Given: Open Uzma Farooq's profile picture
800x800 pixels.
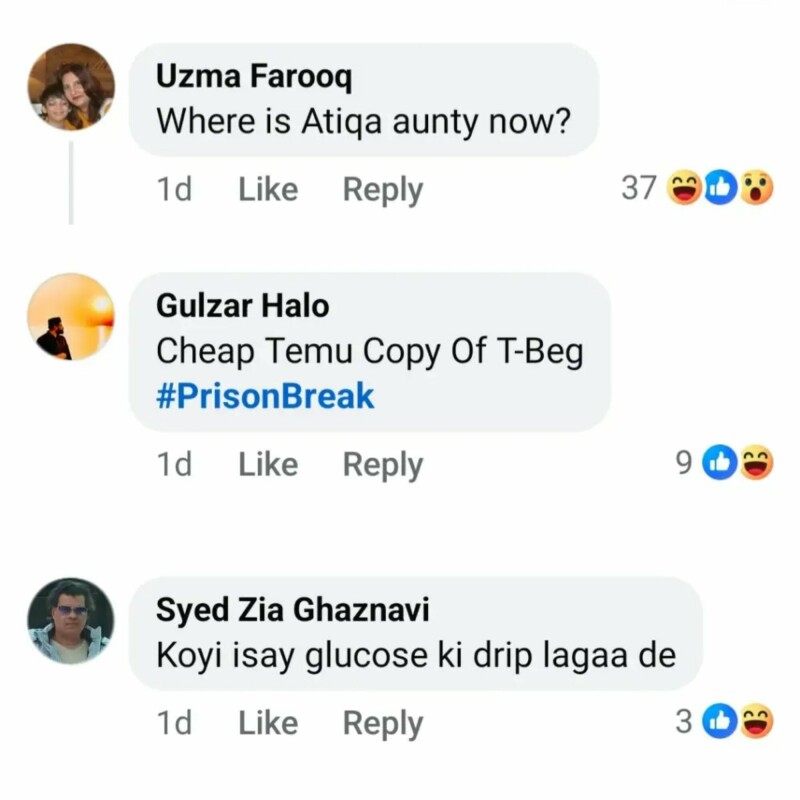Looking at the screenshot, I should pos(70,87).
